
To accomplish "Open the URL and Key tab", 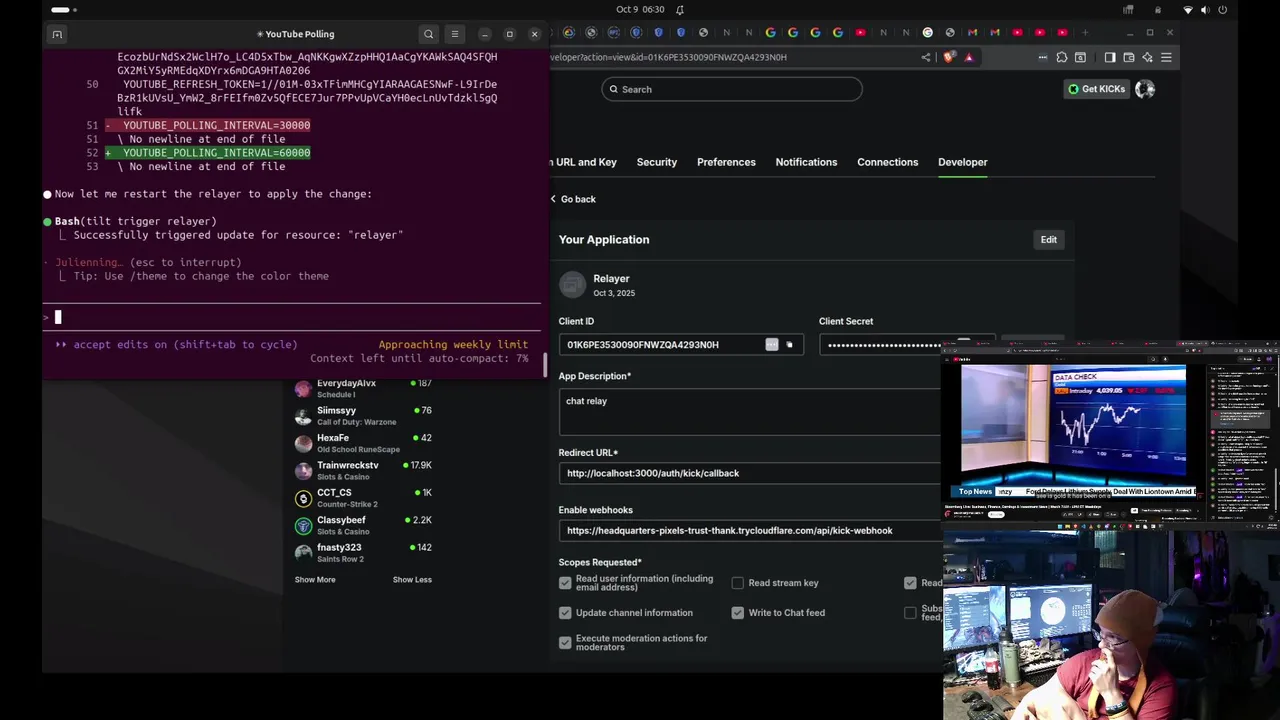I will tap(583, 162).
